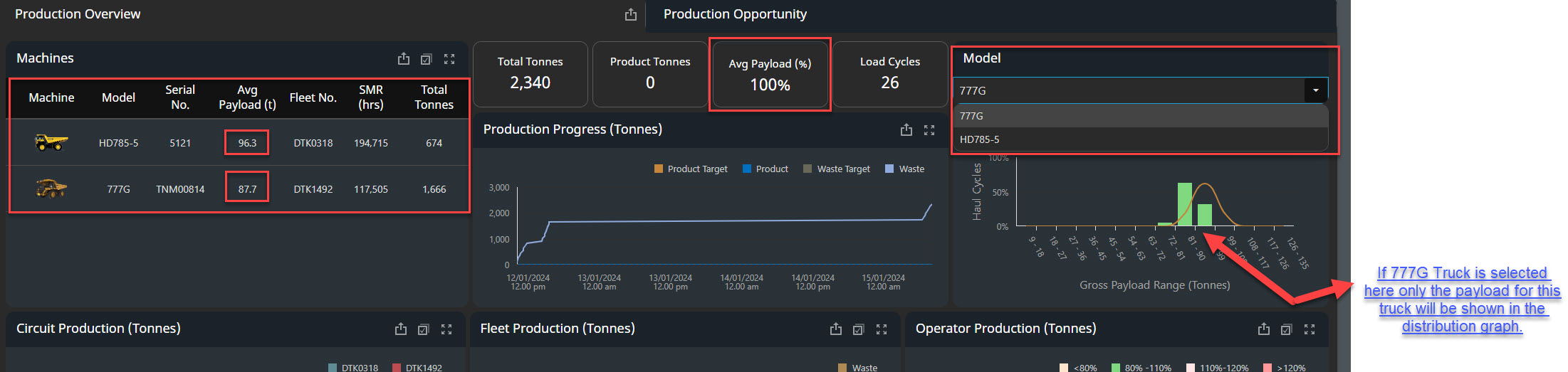Sort by SMR (hrs) column header
This screenshot has width=1568, height=372.
point(371,97)
